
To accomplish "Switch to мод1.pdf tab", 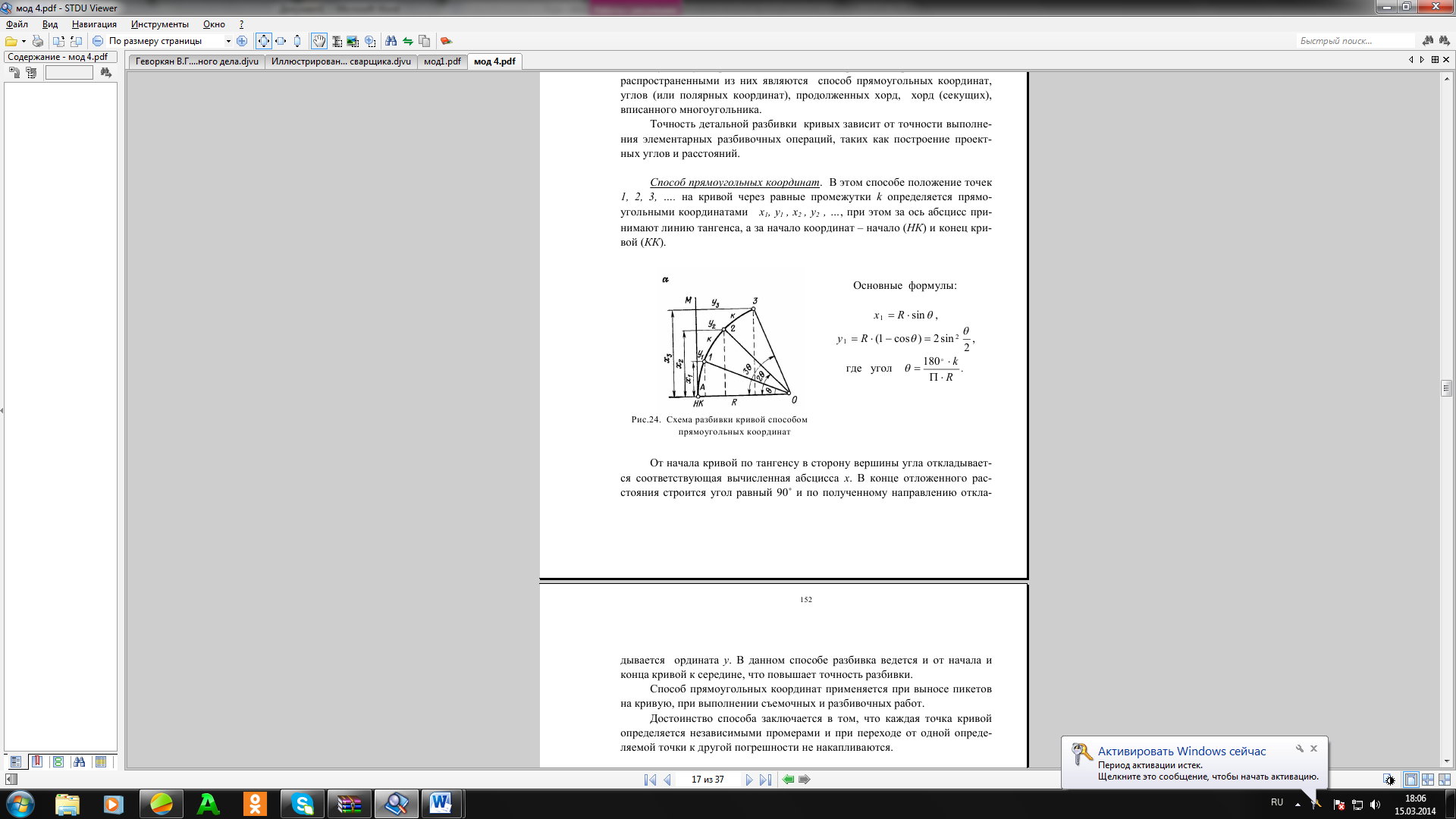I will point(442,61).
